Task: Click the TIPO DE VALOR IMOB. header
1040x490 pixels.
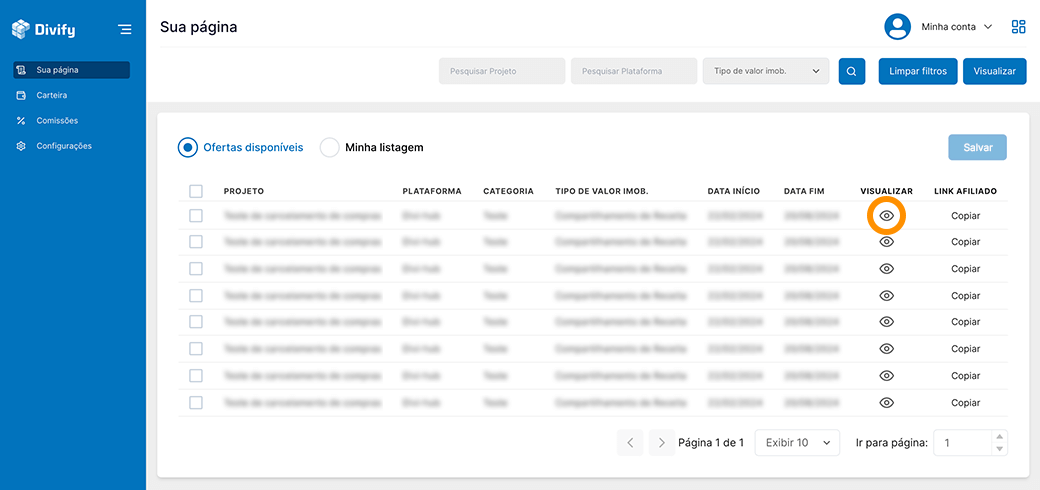Action: pyautogui.click(x=602, y=191)
